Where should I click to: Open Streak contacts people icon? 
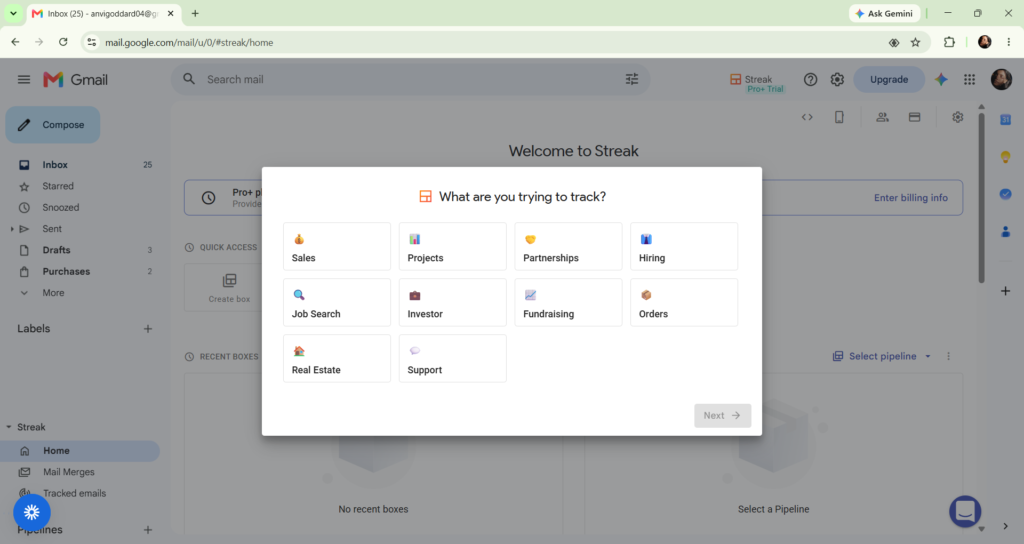(x=882, y=118)
